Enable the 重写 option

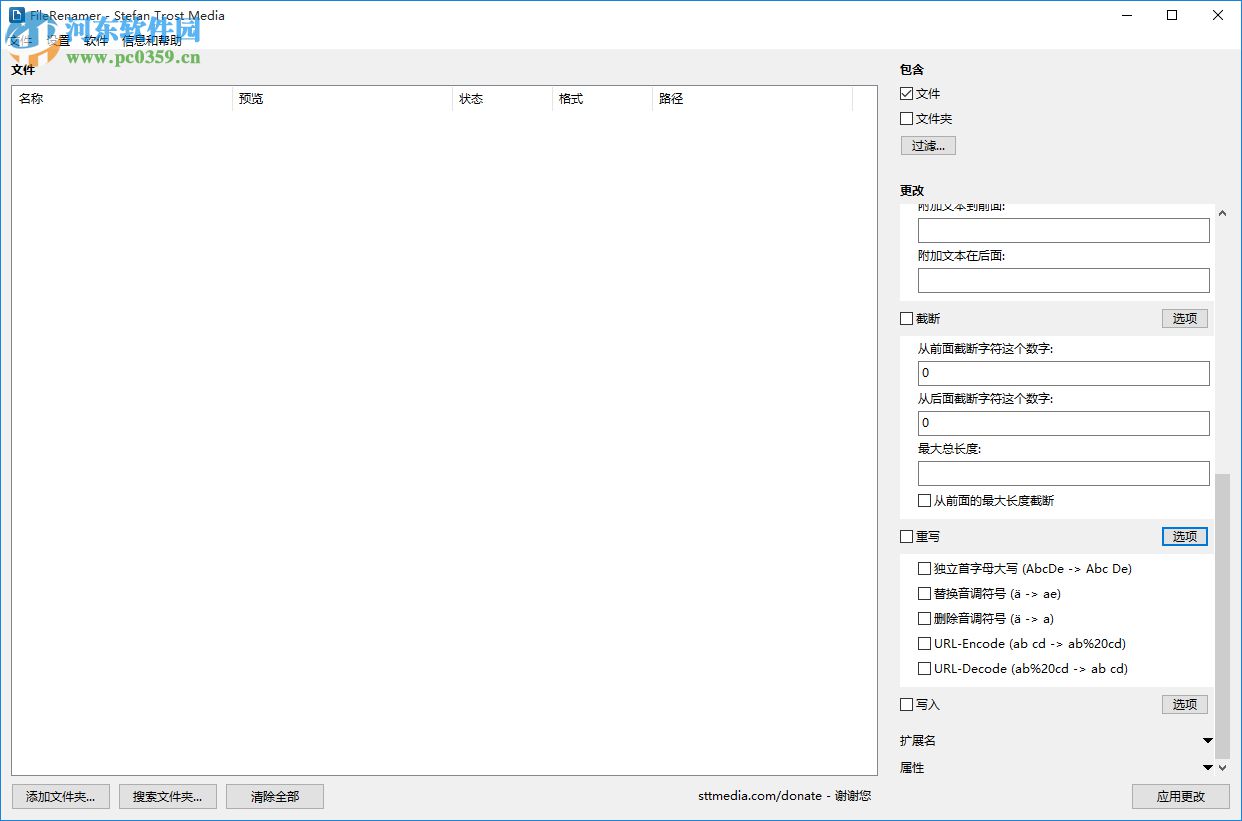pyautogui.click(x=906, y=537)
